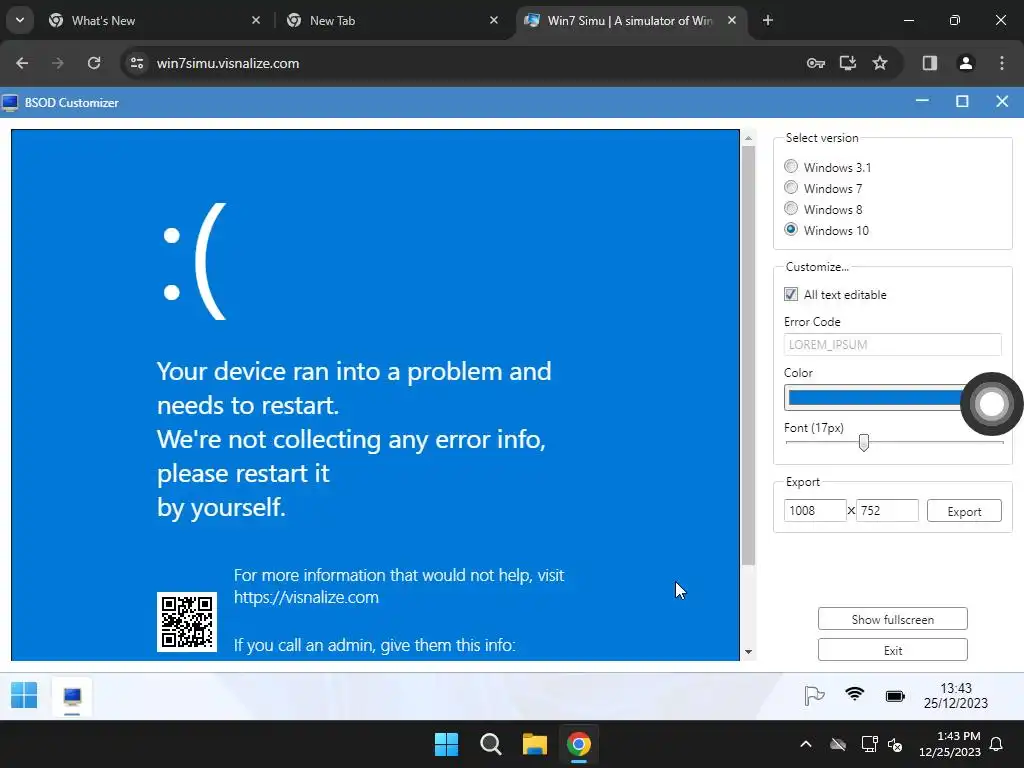The height and width of the screenshot is (768, 1024).
Task: Close the Win7 Simu tab
Action: (x=732, y=20)
